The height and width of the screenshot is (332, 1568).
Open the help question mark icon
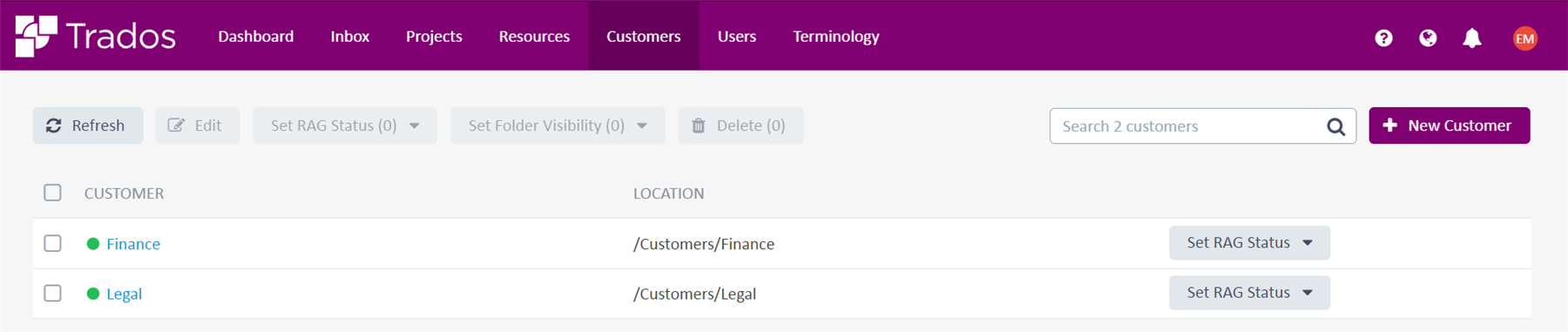1383,37
